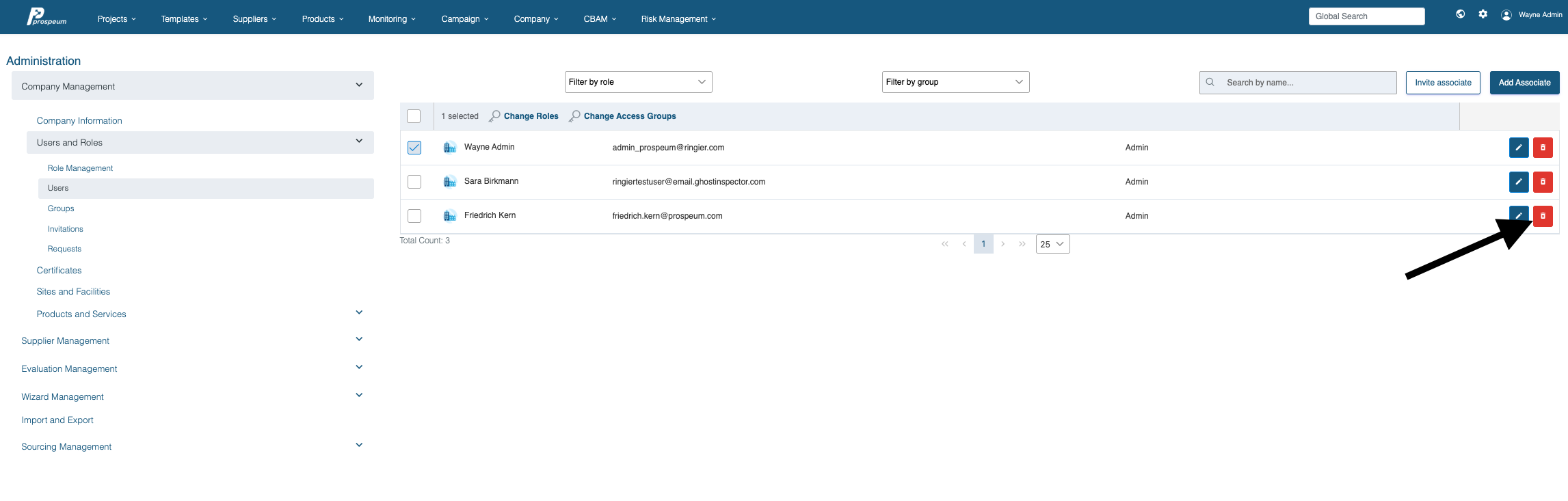Uncheck the Wayne Admin row checkbox
Viewport: 1568px width, 501px height.
(x=414, y=148)
